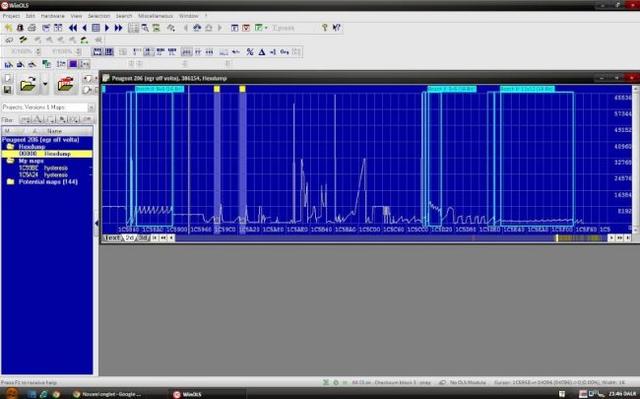The width and height of the screenshot is (640, 399).
Task: Click the green-black icon in second toolbar row
Action: point(84,40)
